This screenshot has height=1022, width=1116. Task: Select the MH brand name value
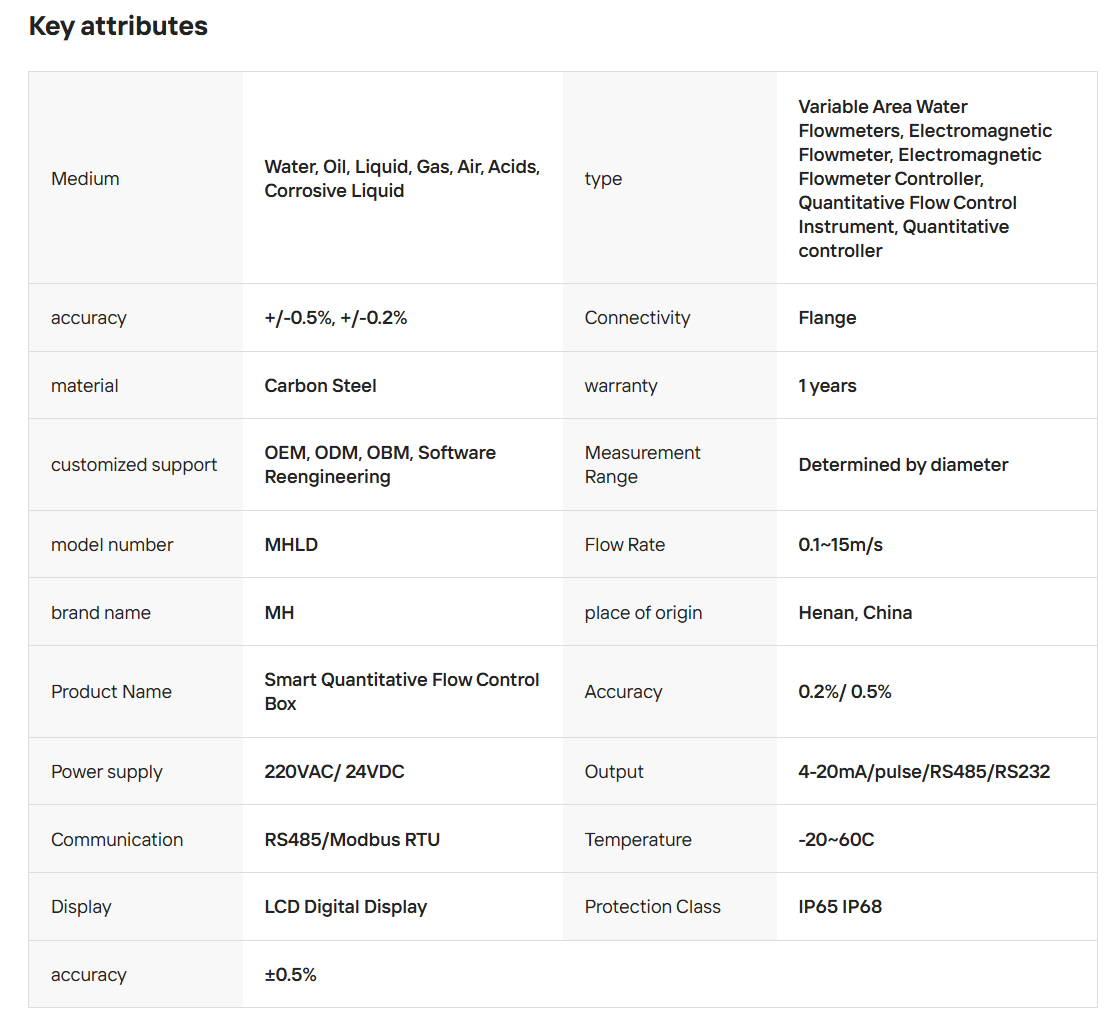(x=279, y=613)
